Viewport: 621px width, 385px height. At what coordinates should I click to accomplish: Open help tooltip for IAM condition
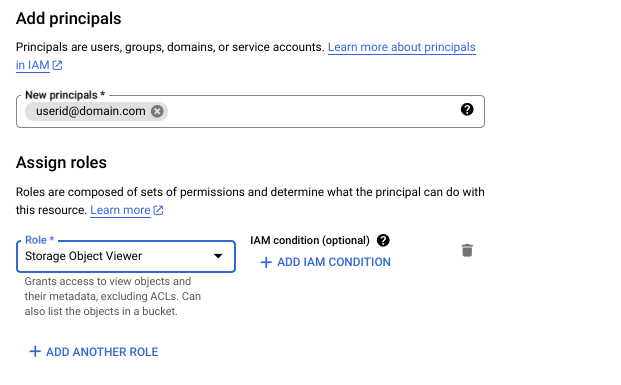383,240
